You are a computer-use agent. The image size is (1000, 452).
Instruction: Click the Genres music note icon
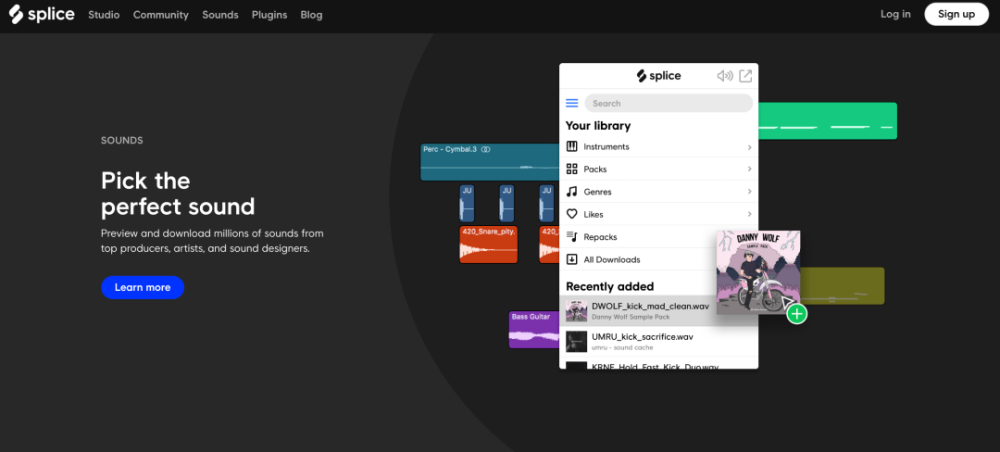click(x=572, y=191)
